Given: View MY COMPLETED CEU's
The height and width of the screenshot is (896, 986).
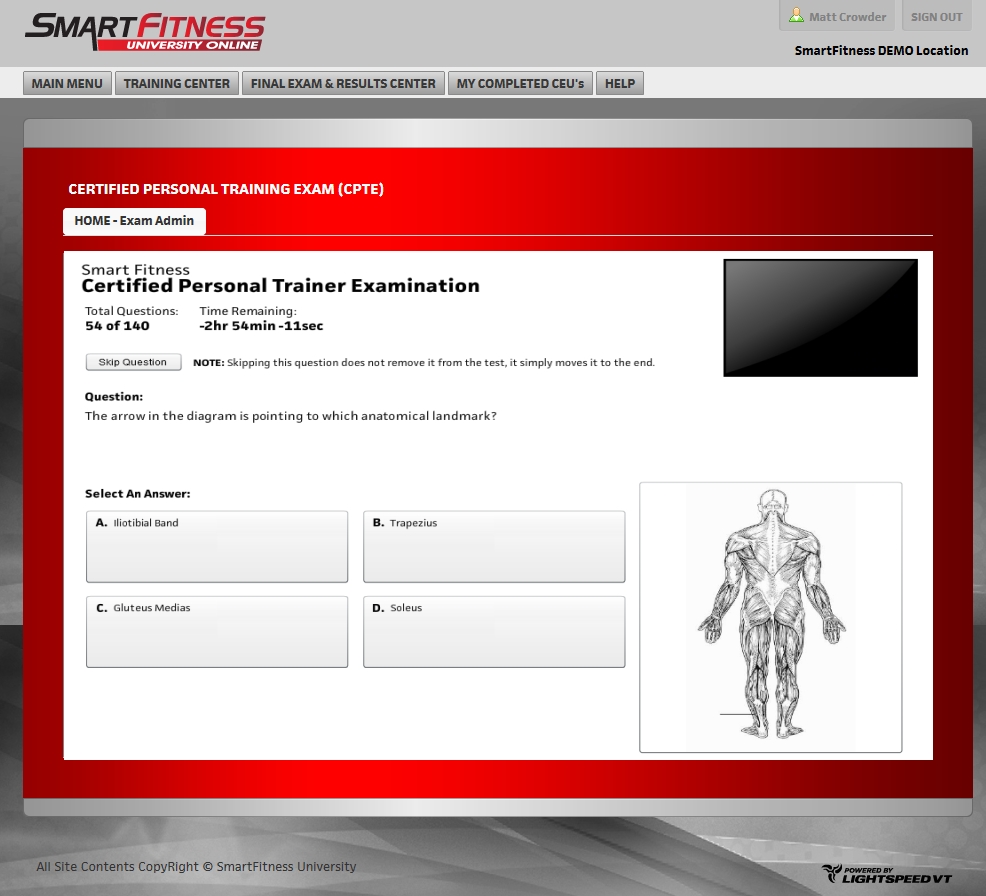Looking at the screenshot, I should [x=520, y=84].
